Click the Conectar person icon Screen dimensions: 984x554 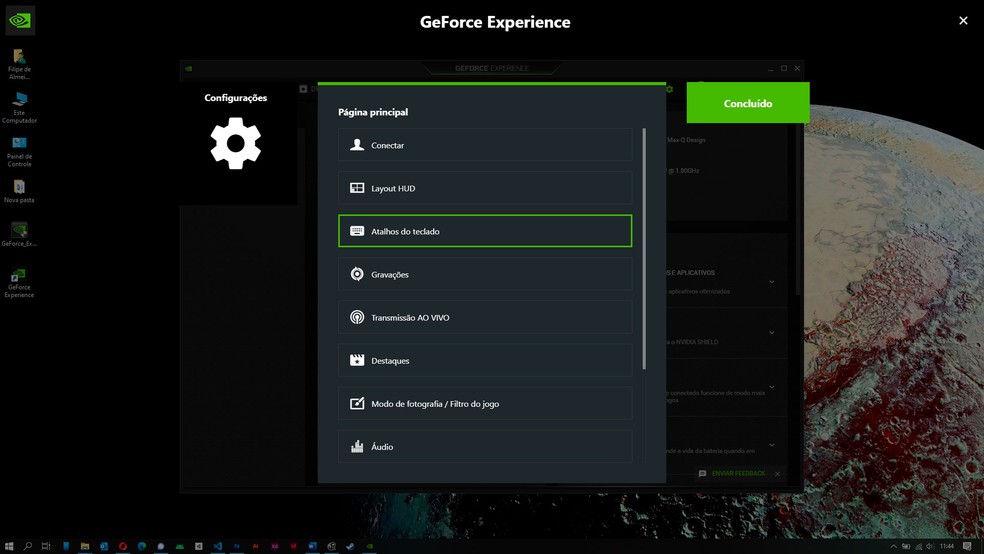click(x=357, y=145)
